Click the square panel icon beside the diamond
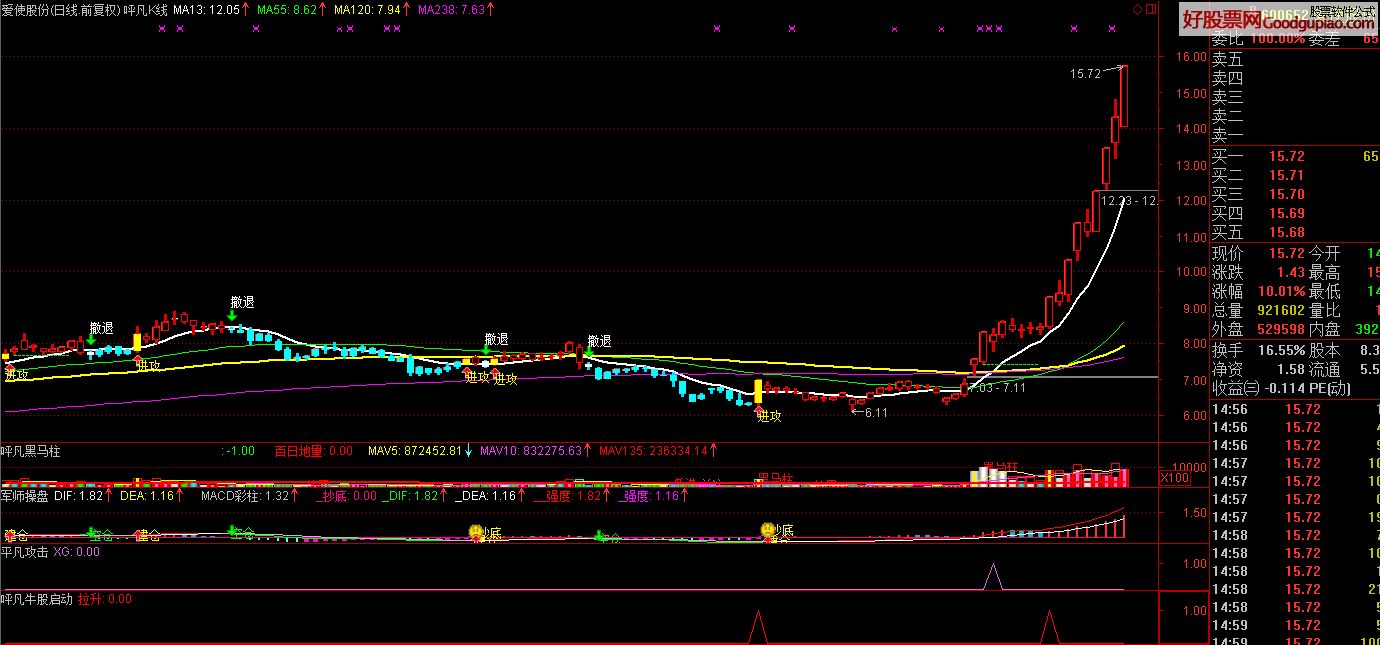This screenshot has width=1380, height=645. pos(1150,9)
